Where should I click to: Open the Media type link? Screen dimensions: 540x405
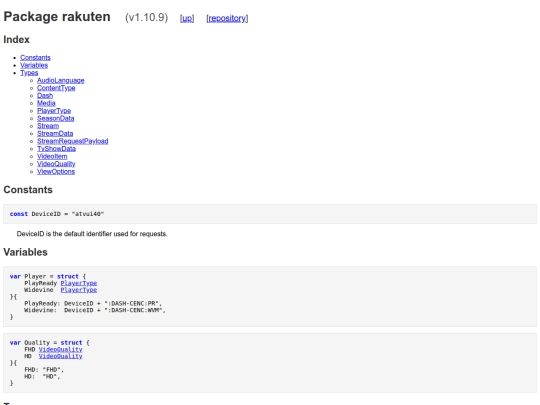click(x=46, y=103)
